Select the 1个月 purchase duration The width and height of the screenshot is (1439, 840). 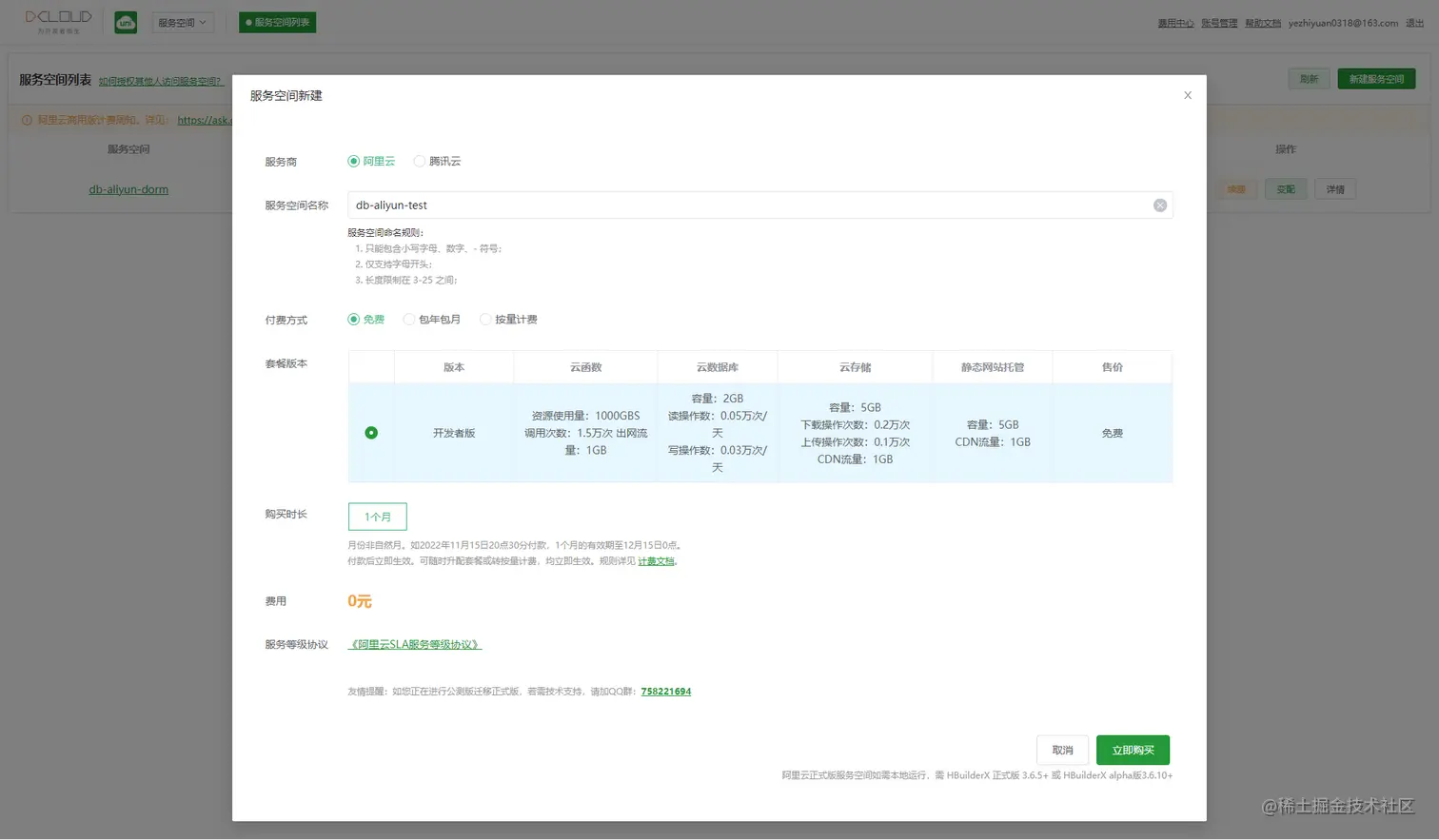pos(377,517)
